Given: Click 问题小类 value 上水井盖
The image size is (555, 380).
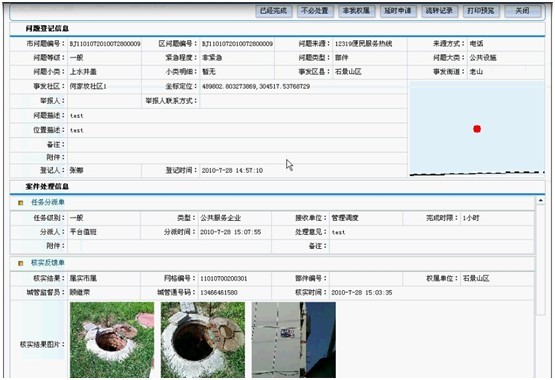Looking at the screenshot, I should point(83,72).
